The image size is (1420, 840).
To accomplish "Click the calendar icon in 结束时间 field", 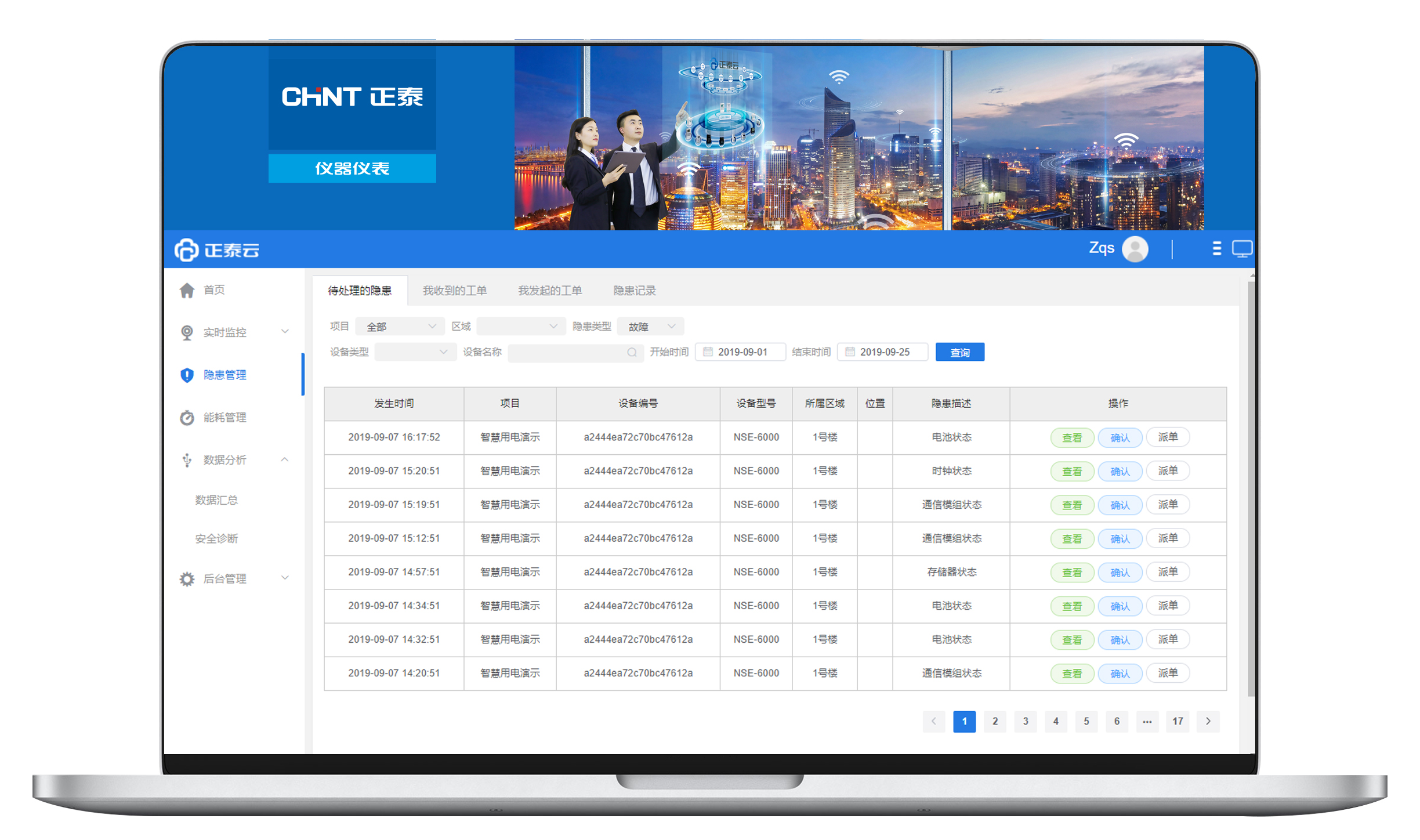I will point(850,352).
